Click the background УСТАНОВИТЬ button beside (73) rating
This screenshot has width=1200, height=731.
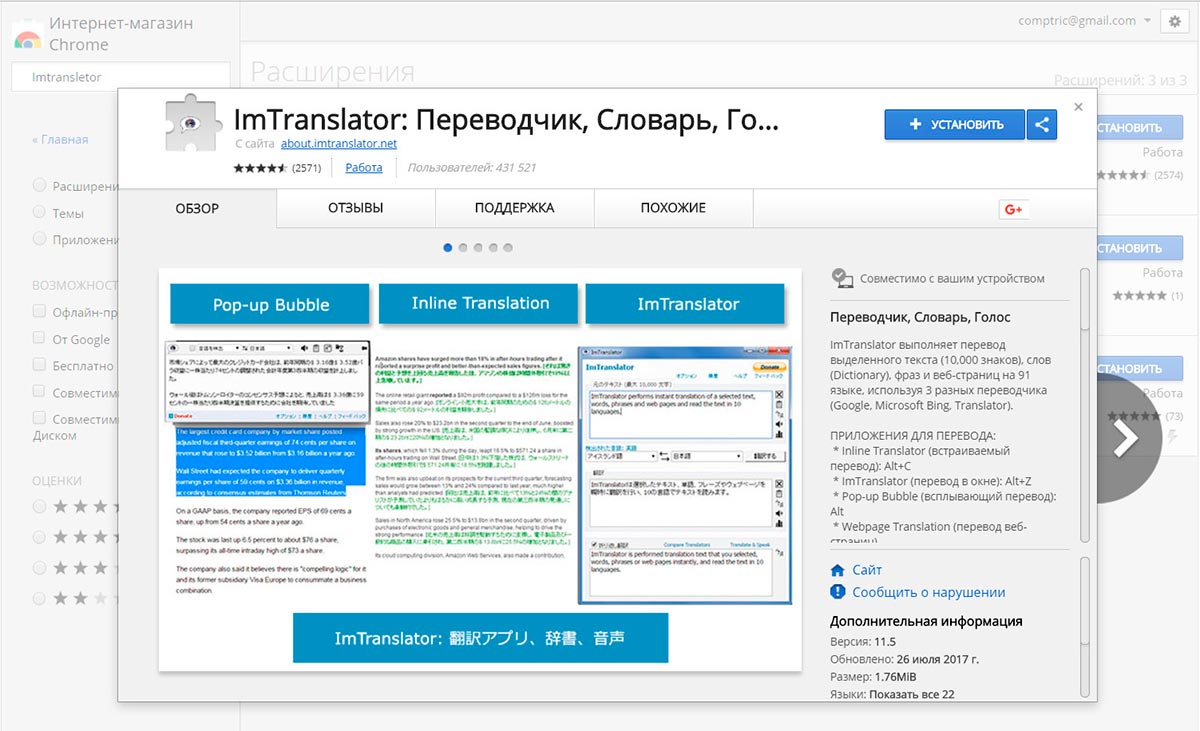click(x=1140, y=368)
